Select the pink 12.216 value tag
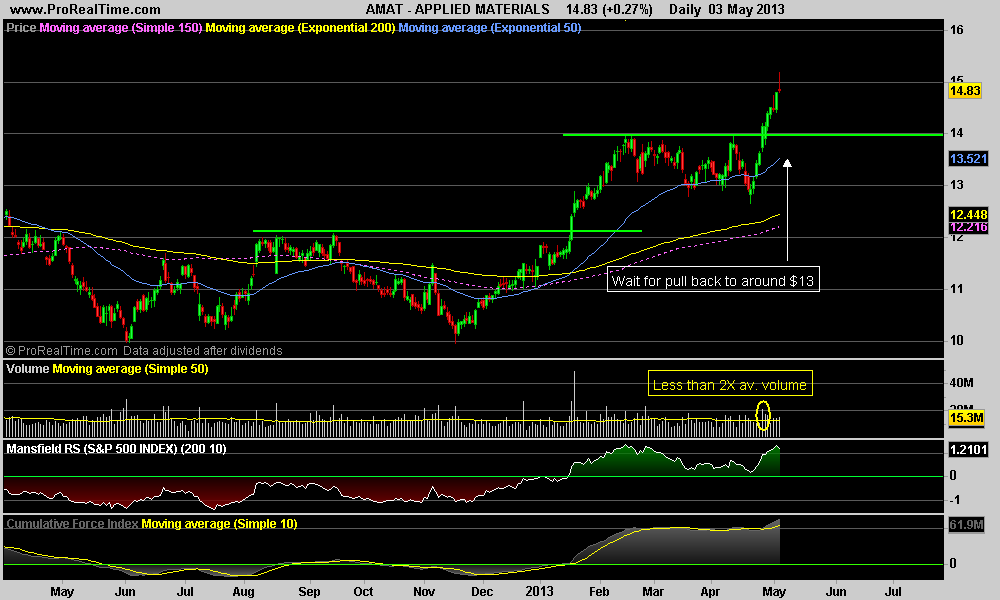1000x600 pixels. (x=968, y=228)
